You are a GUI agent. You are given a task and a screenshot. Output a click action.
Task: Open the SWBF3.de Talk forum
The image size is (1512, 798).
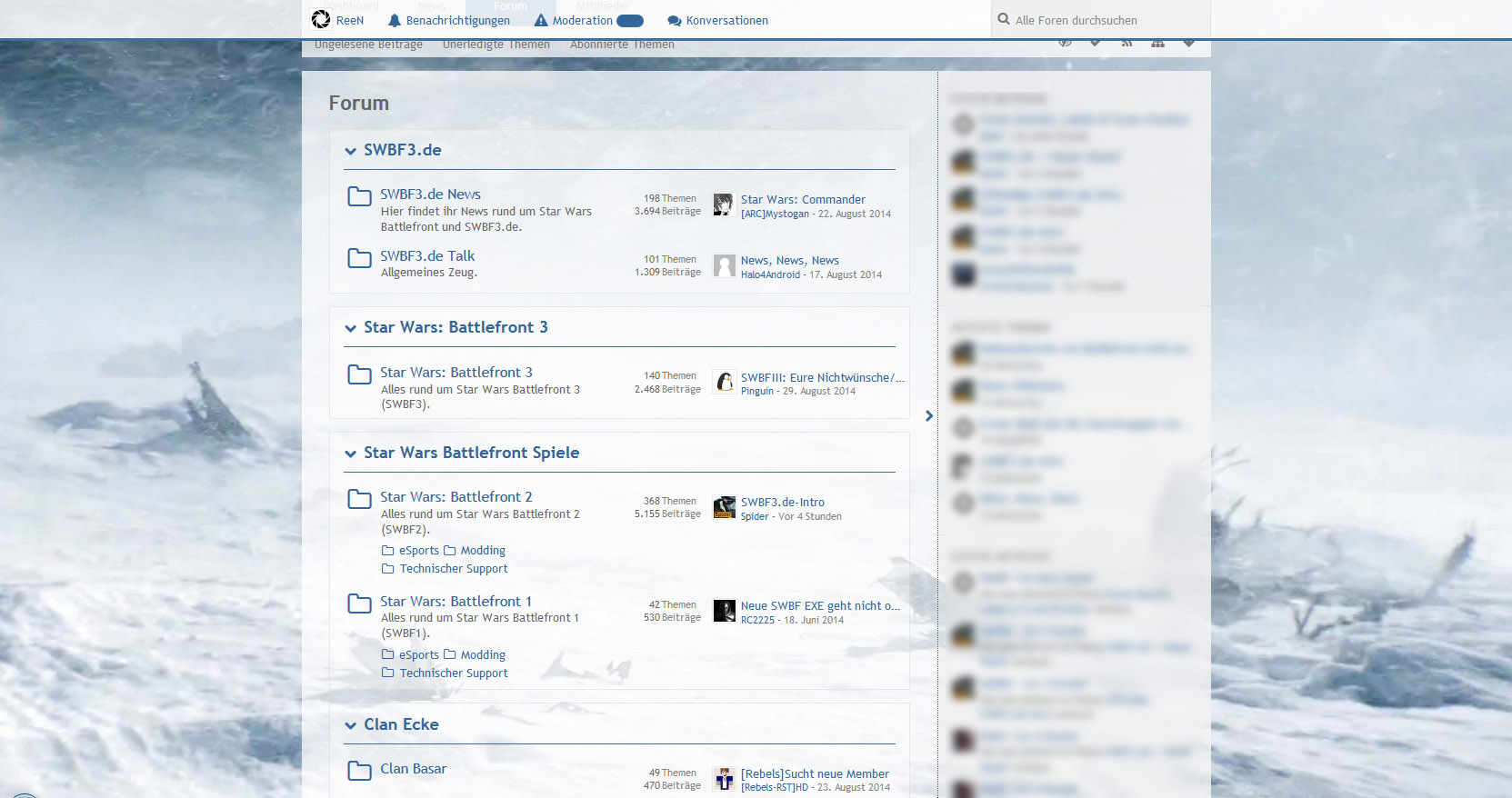[427, 256]
